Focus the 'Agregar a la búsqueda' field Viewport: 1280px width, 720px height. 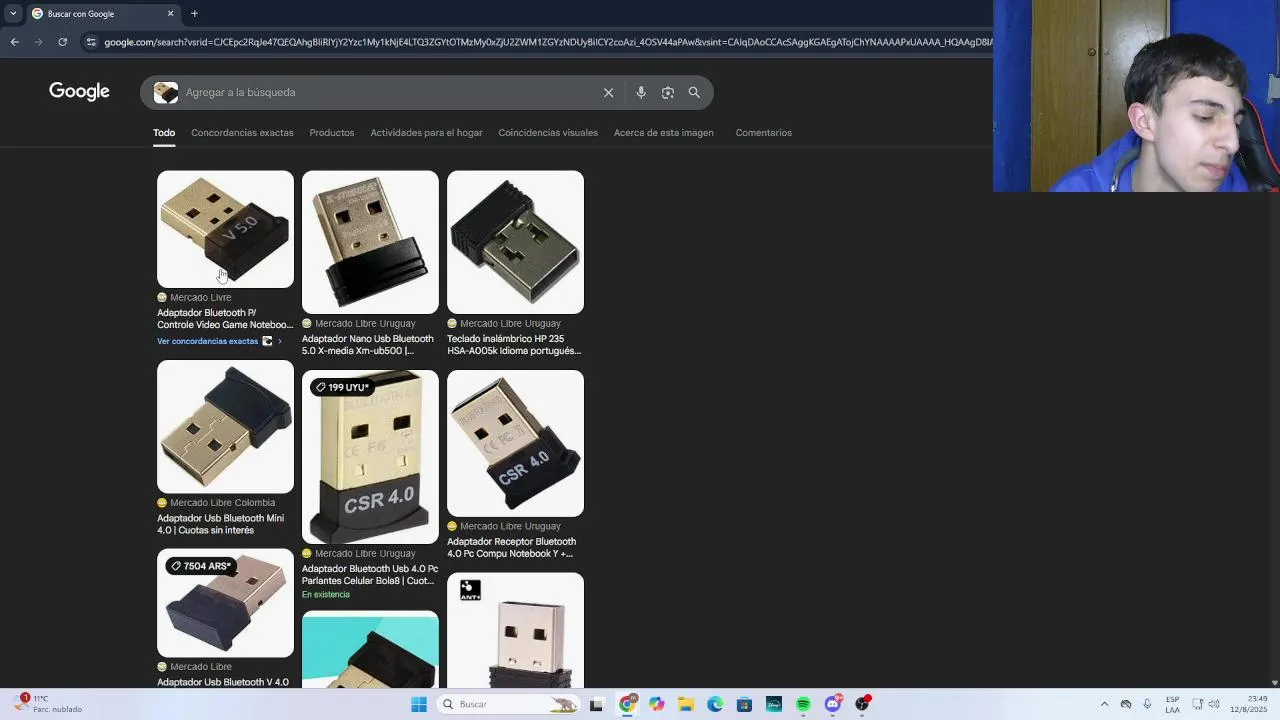pyautogui.click(x=390, y=92)
